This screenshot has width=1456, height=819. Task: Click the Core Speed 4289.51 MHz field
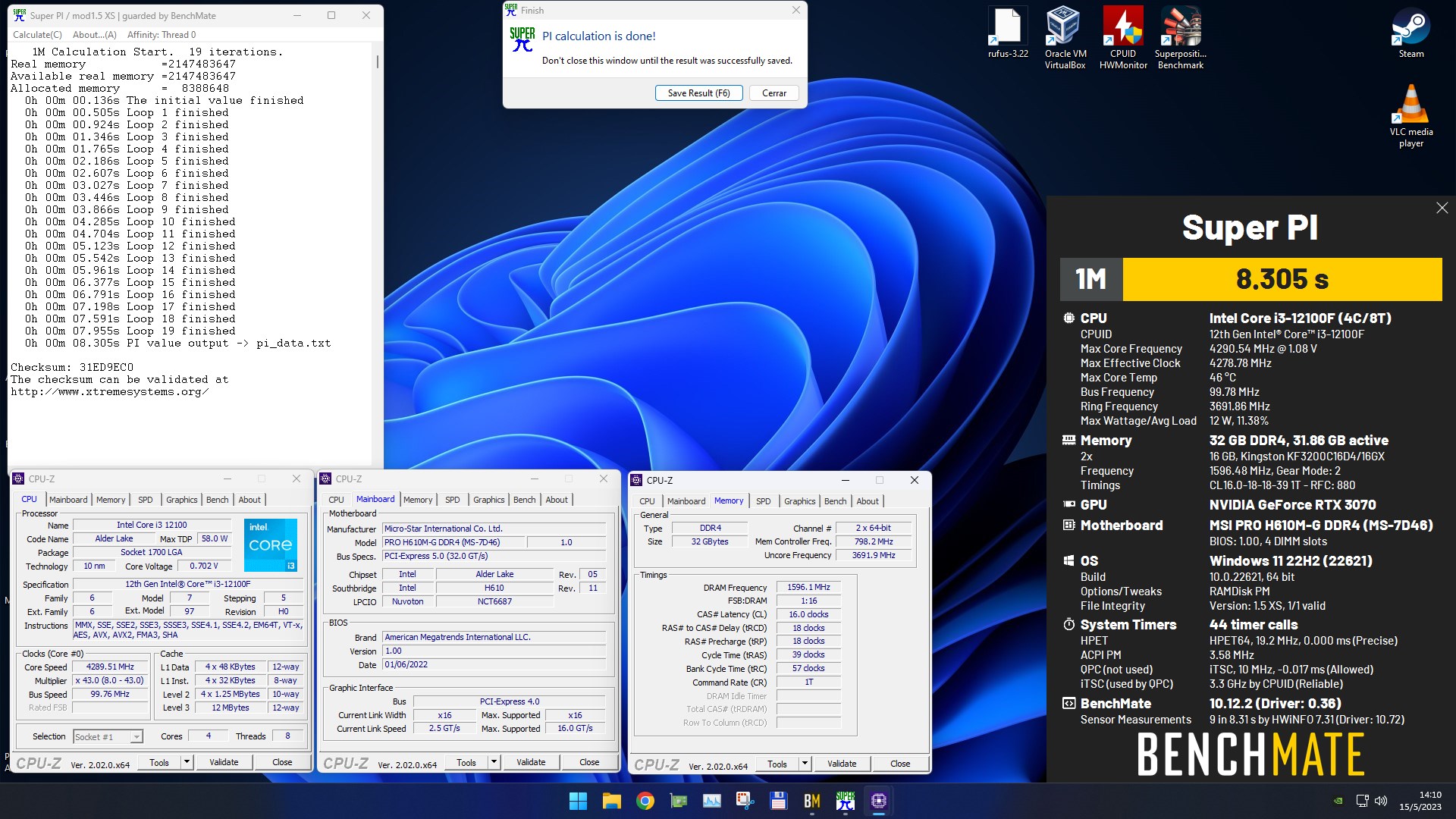click(x=111, y=667)
